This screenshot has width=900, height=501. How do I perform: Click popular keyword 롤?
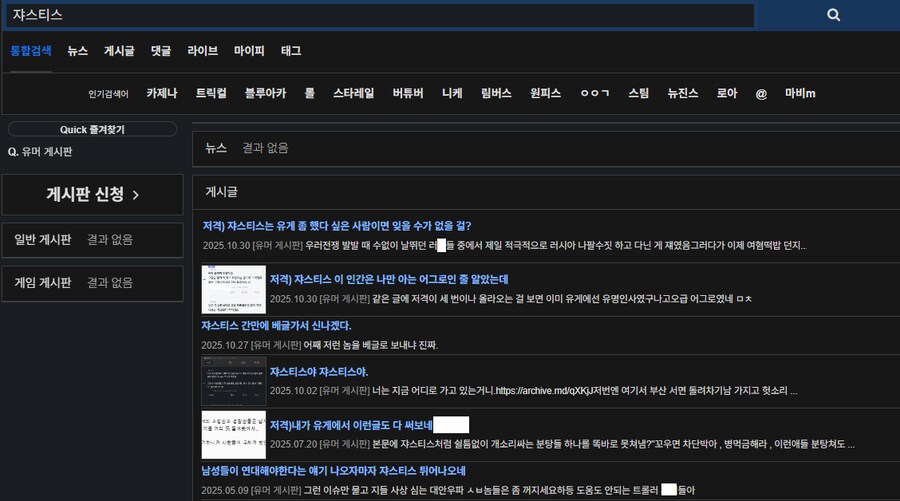pyautogui.click(x=309, y=93)
